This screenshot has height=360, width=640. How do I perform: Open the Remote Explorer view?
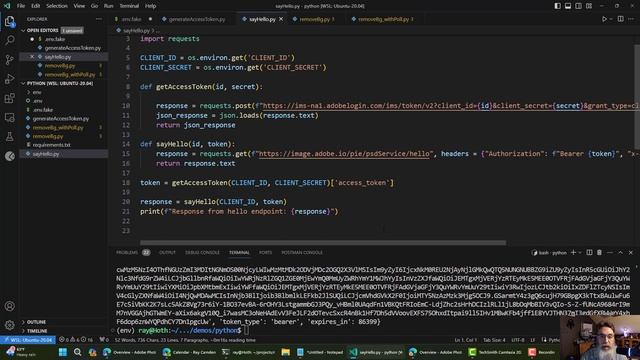point(9,118)
